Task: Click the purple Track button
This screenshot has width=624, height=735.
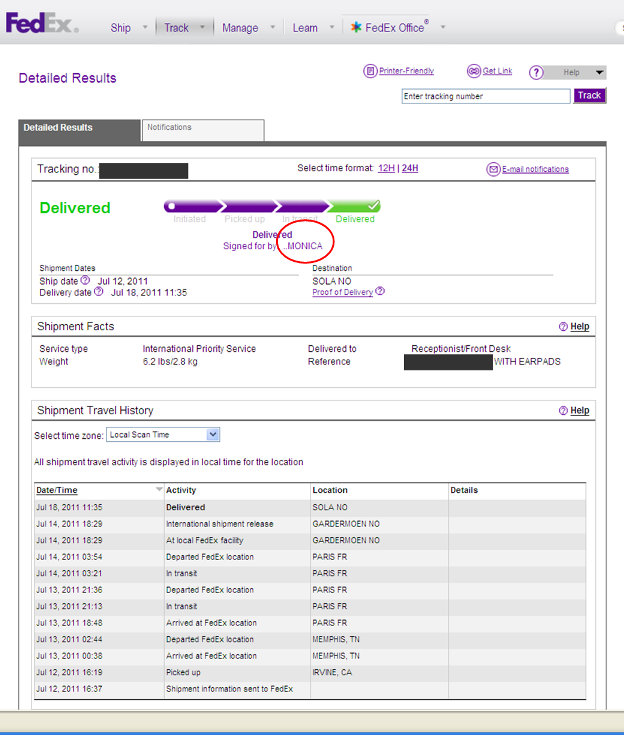Action: (589, 96)
